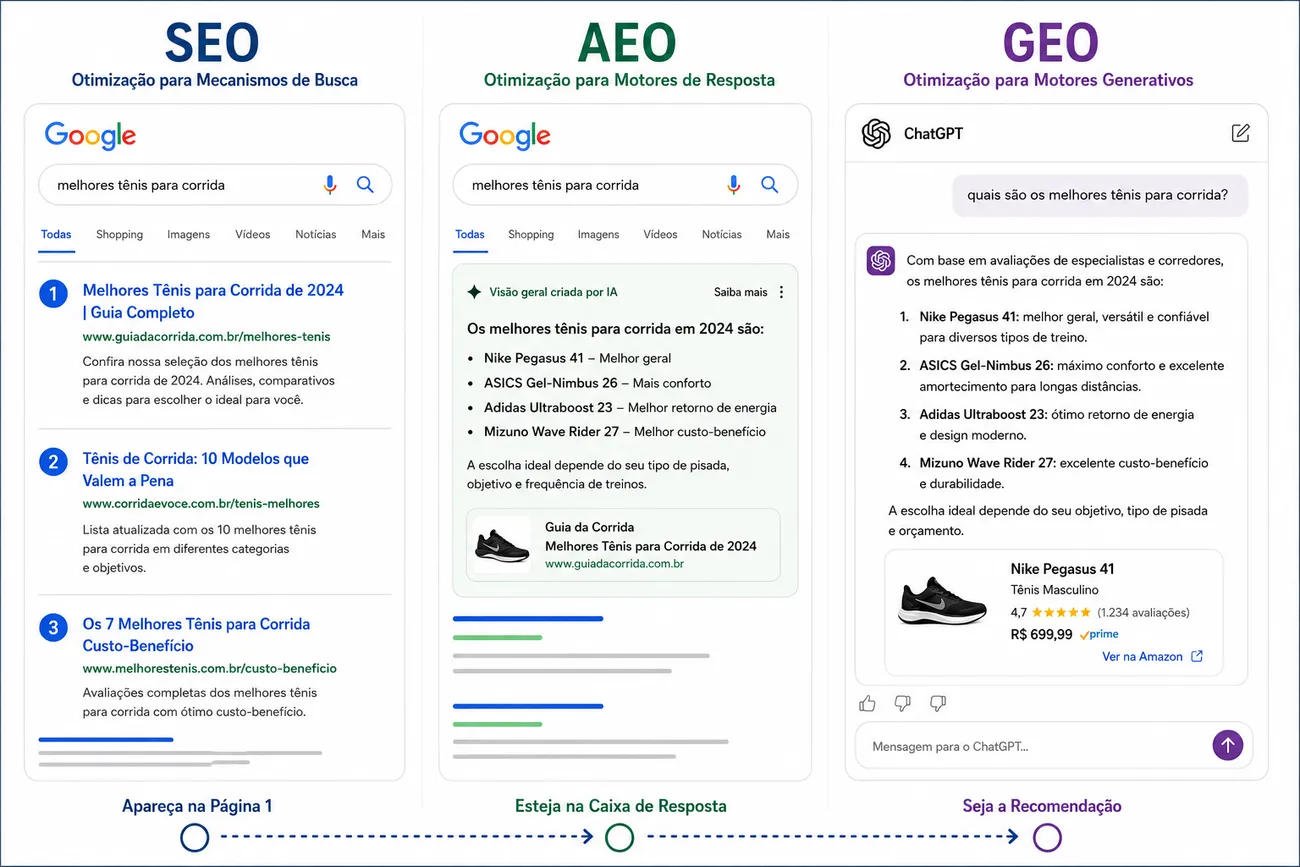Open the three-dot menu in AI overview
The height and width of the screenshot is (867, 1300).
(782, 292)
